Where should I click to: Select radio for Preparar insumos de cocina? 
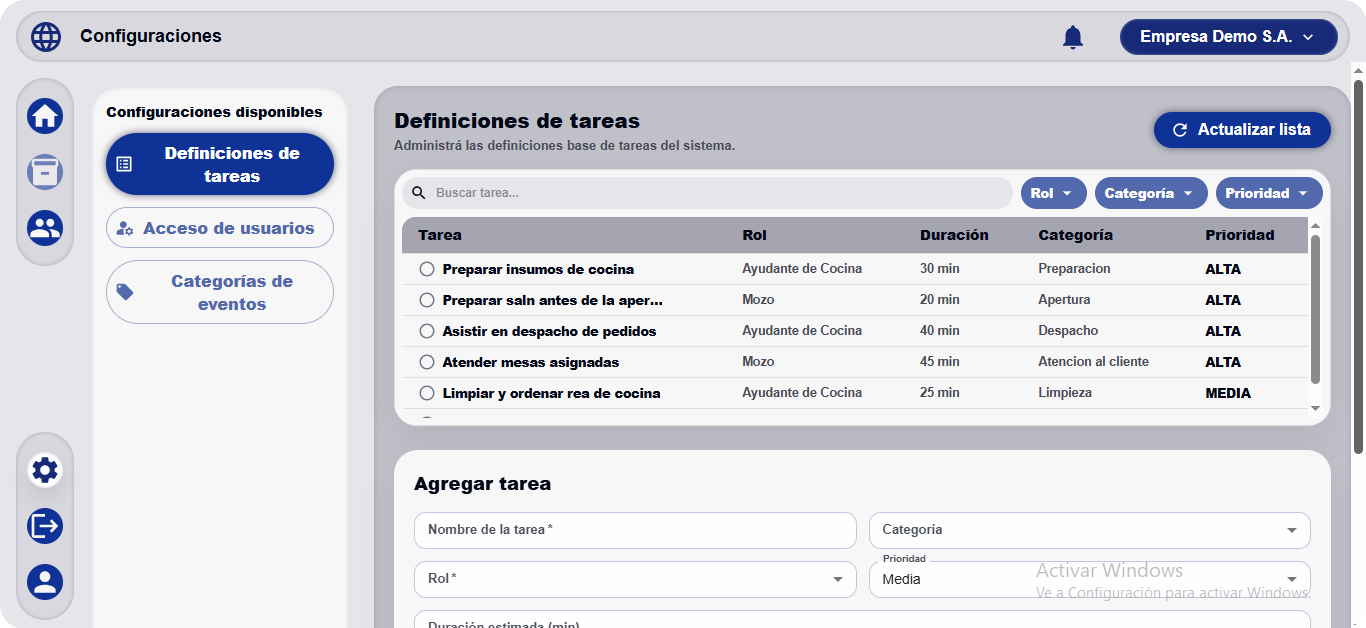pos(427,269)
